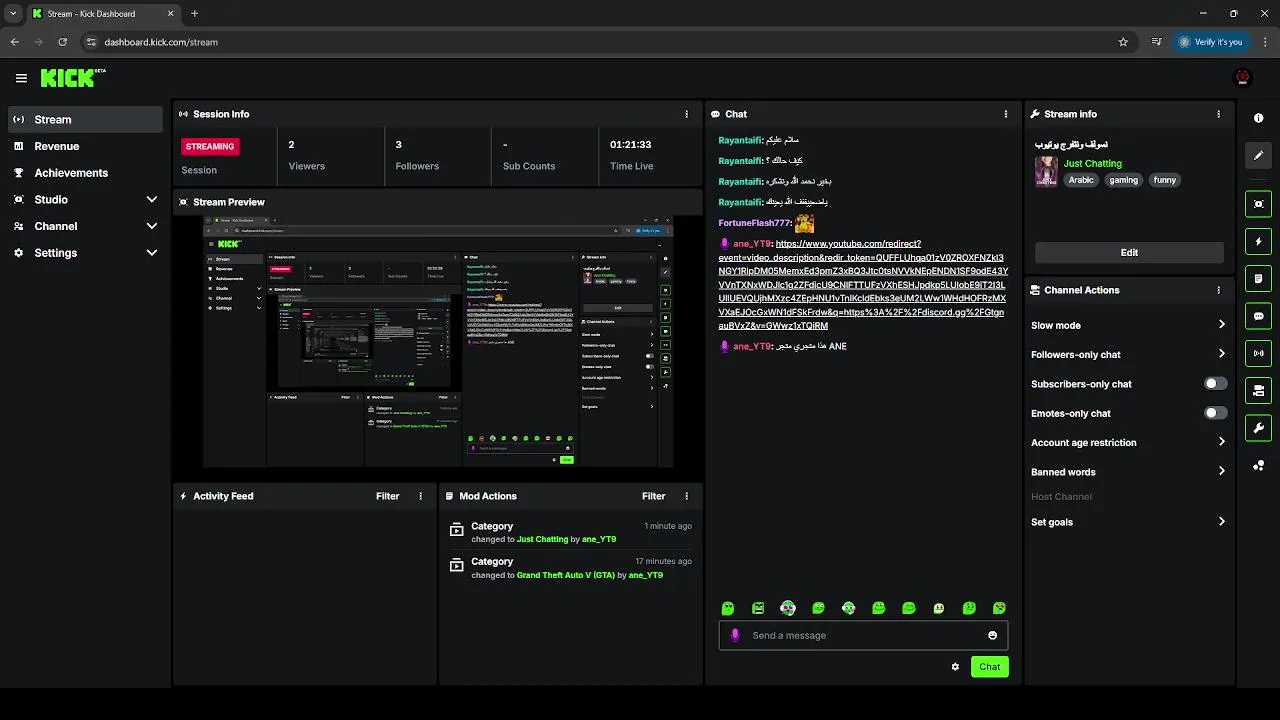Click the info icon in right sidebar
1280x720 pixels.
tap(1258, 118)
